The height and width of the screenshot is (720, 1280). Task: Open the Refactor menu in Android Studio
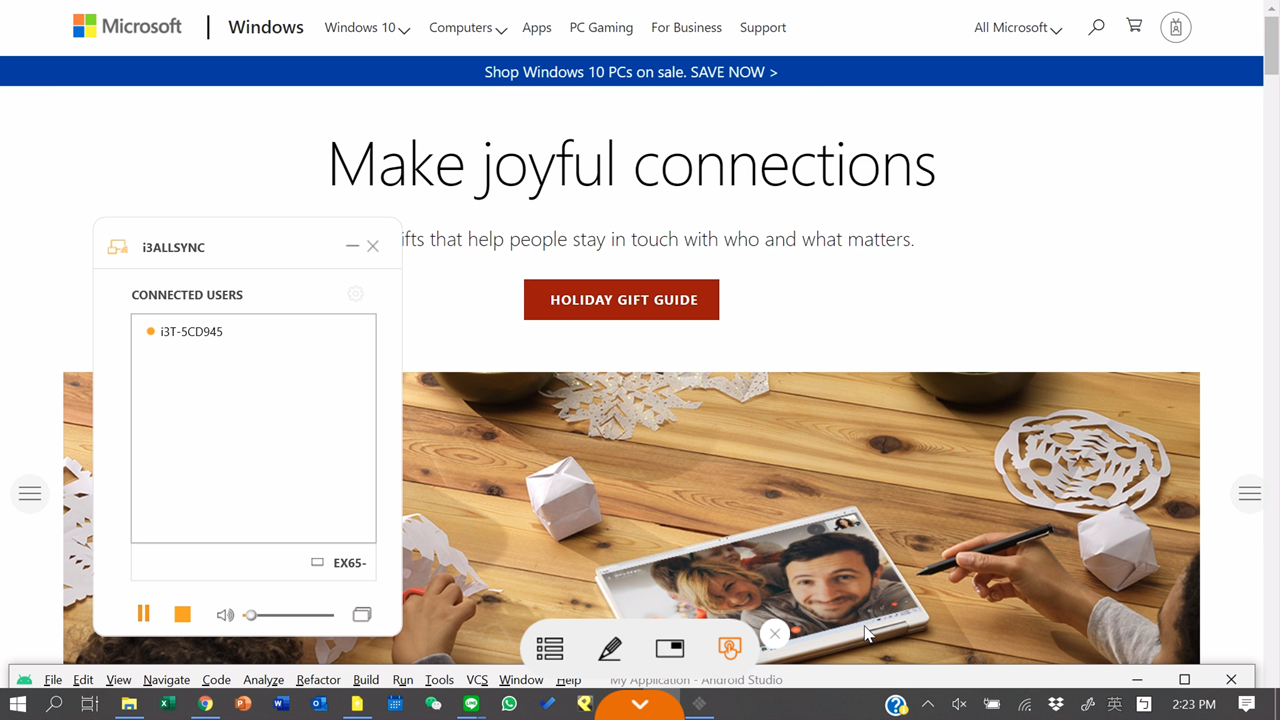318,680
